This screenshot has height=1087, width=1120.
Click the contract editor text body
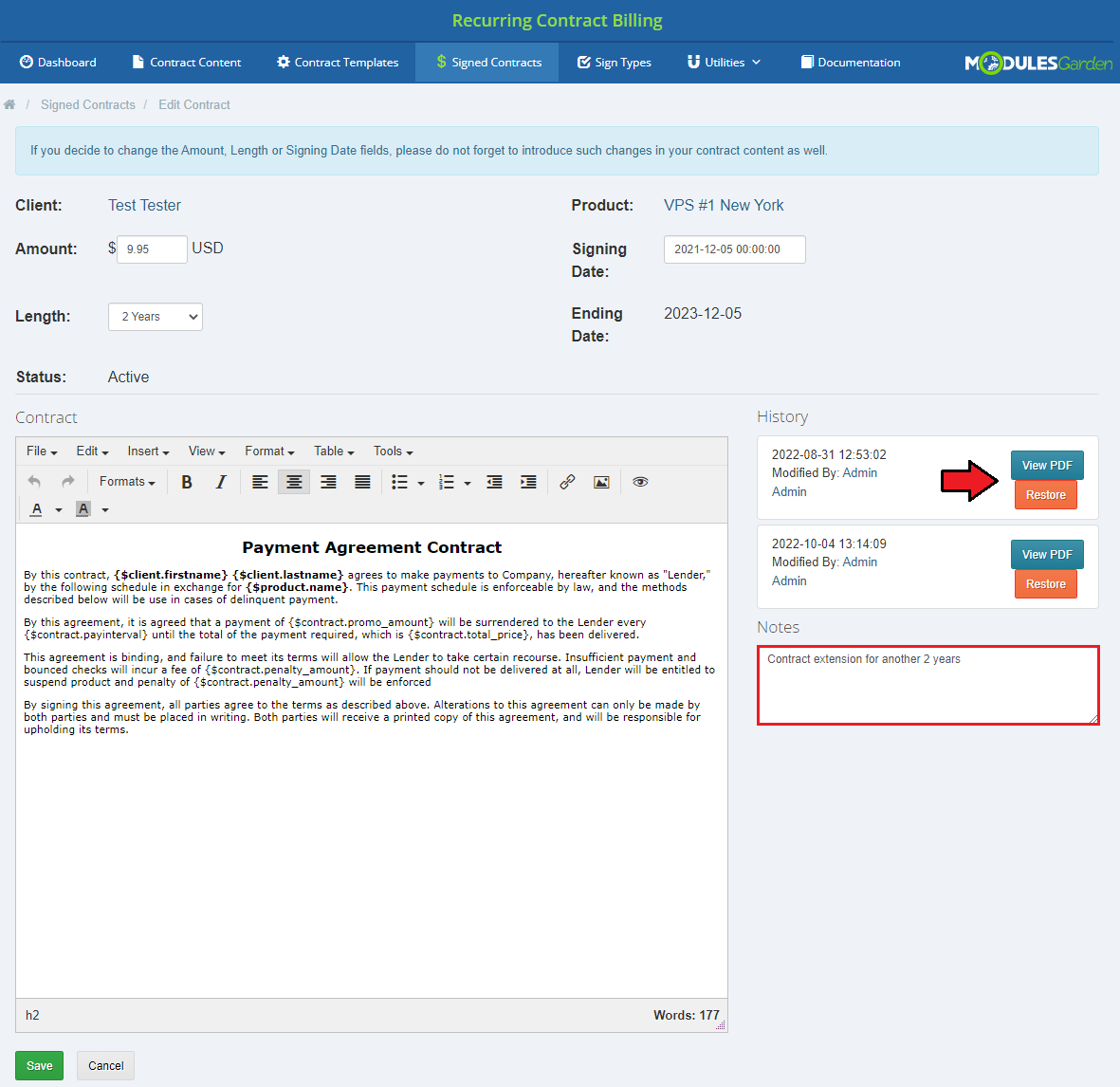point(372,761)
